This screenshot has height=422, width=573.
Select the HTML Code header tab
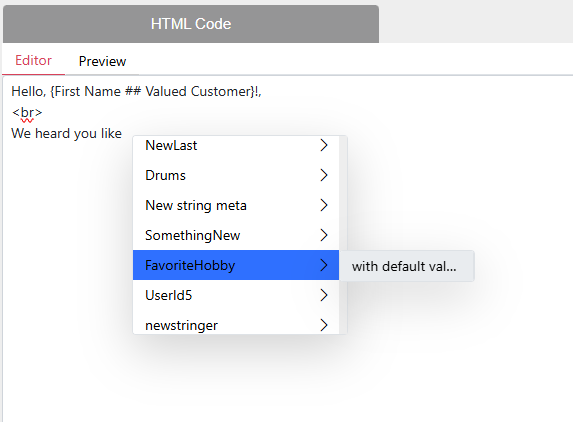point(191,24)
